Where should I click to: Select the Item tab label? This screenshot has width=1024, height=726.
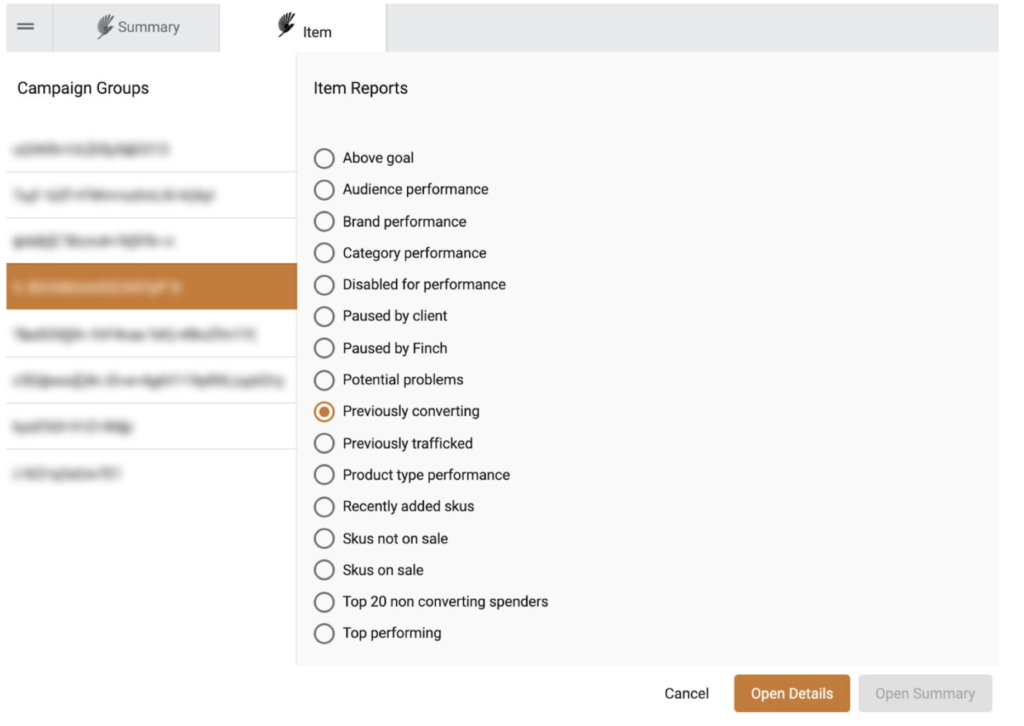[317, 32]
